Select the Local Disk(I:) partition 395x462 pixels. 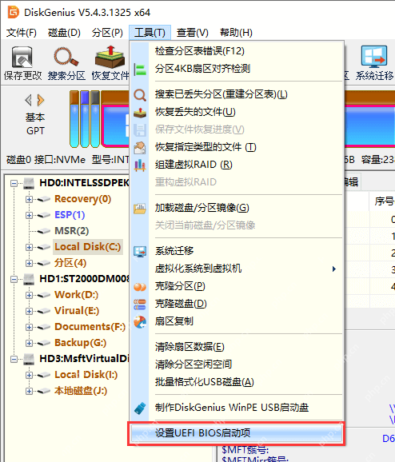86,375
